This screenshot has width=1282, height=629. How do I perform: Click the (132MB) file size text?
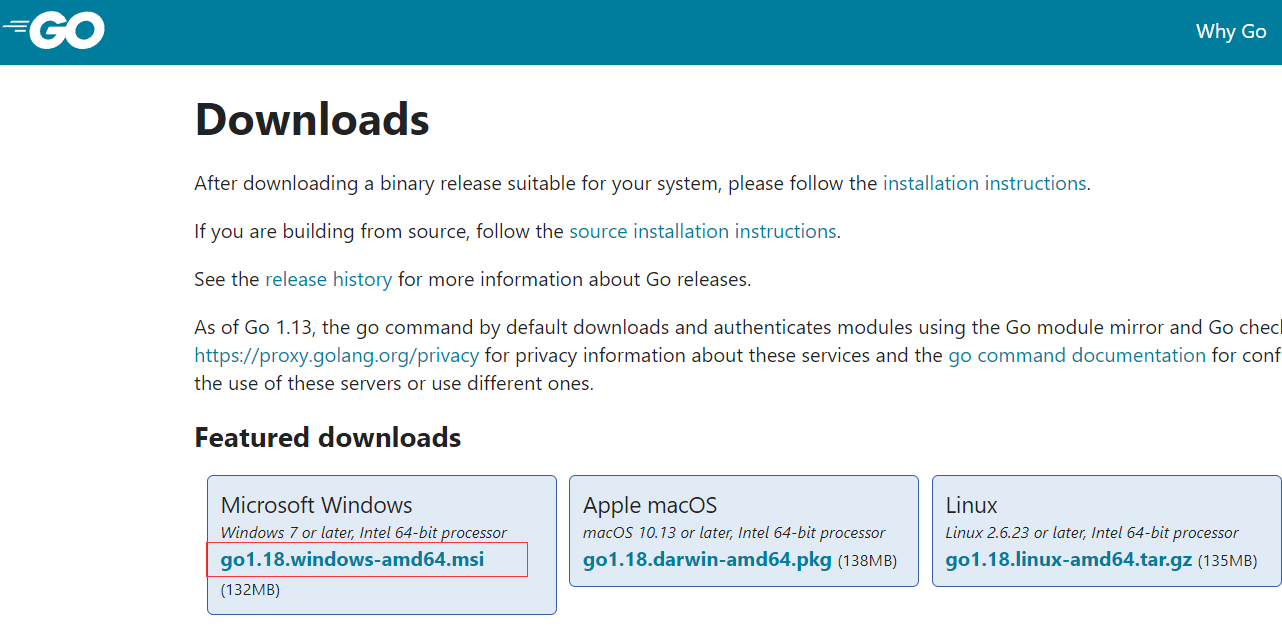tap(250, 589)
